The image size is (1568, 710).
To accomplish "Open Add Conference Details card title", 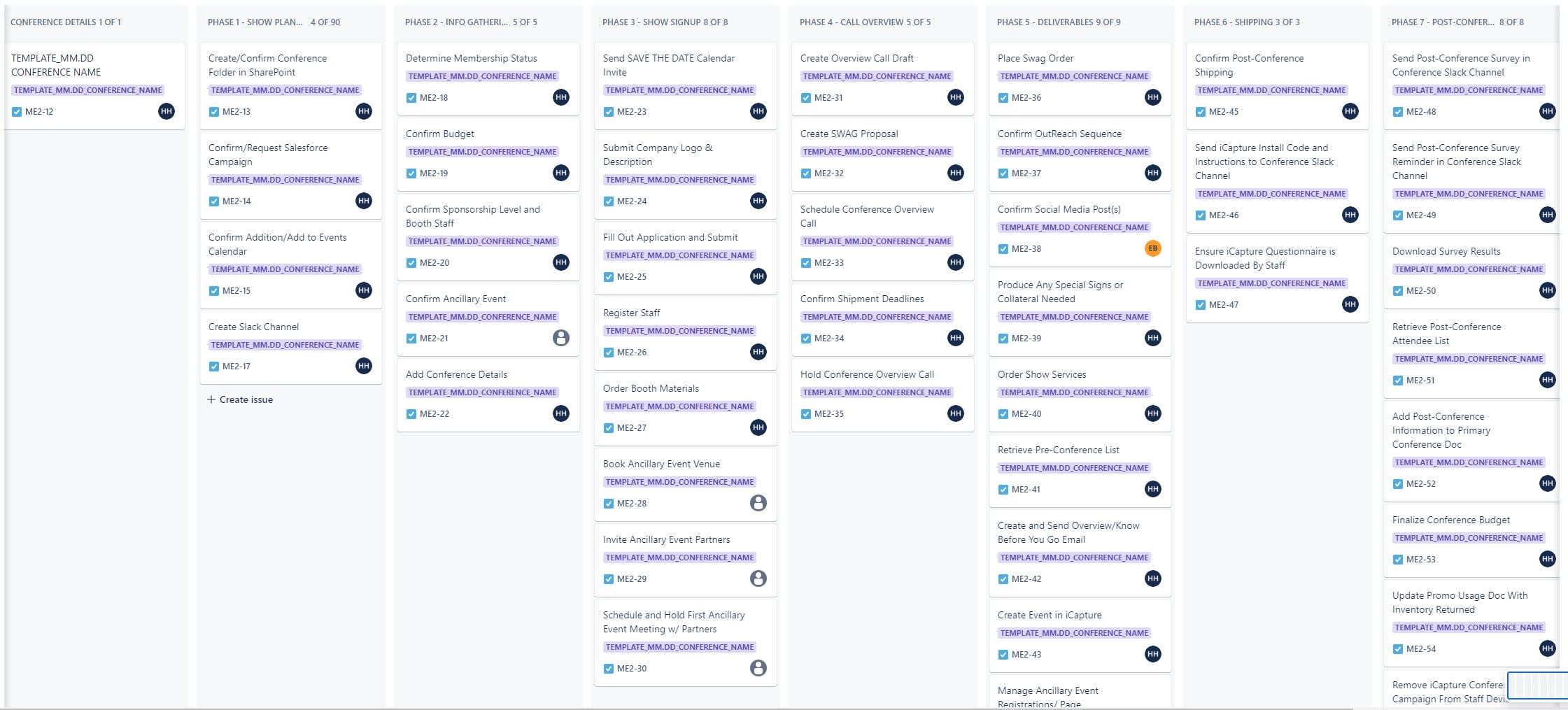I will click(x=456, y=374).
